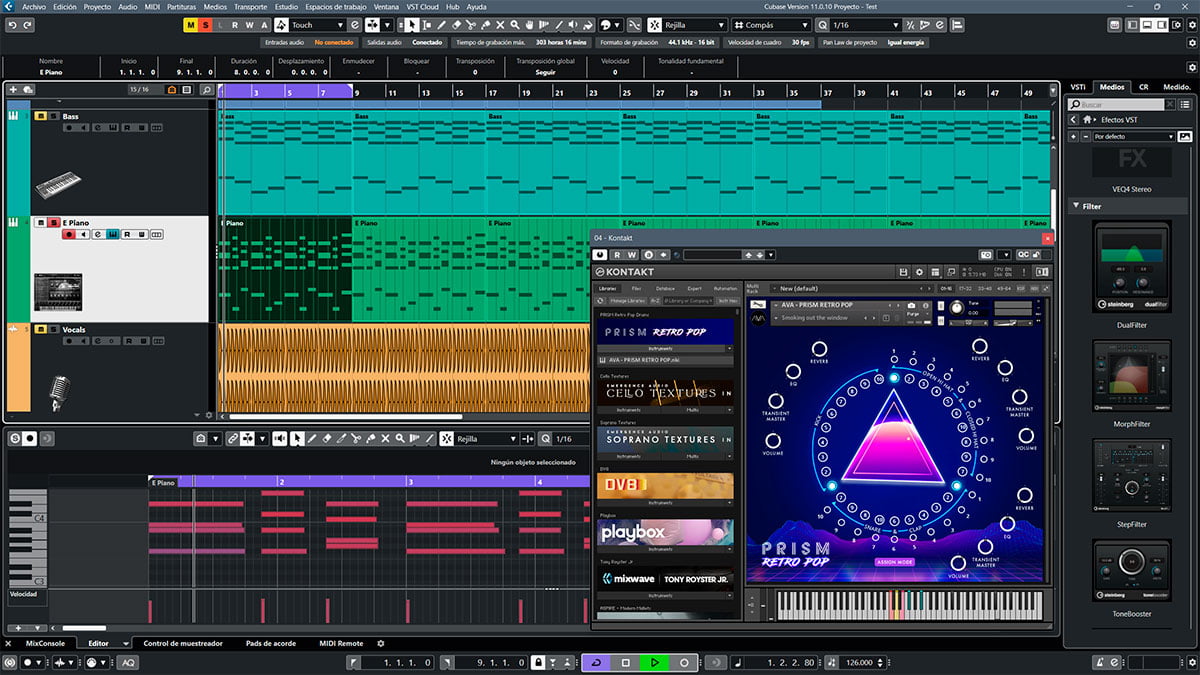
Task: Click the ASSIGN MODE button in Prism Retro Pop
Action: tap(894, 562)
